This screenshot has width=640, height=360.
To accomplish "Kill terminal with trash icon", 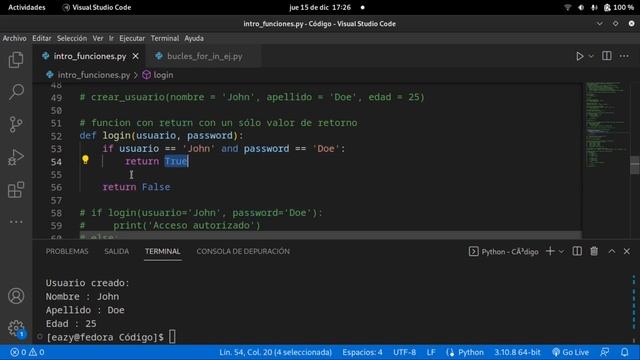I will point(594,251).
